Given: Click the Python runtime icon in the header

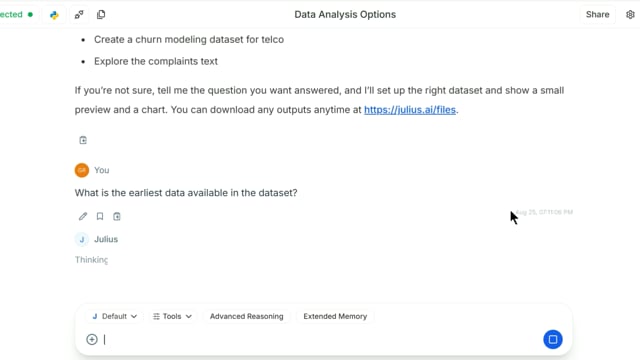Looking at the screenshot, I should (x=54, y=15).
